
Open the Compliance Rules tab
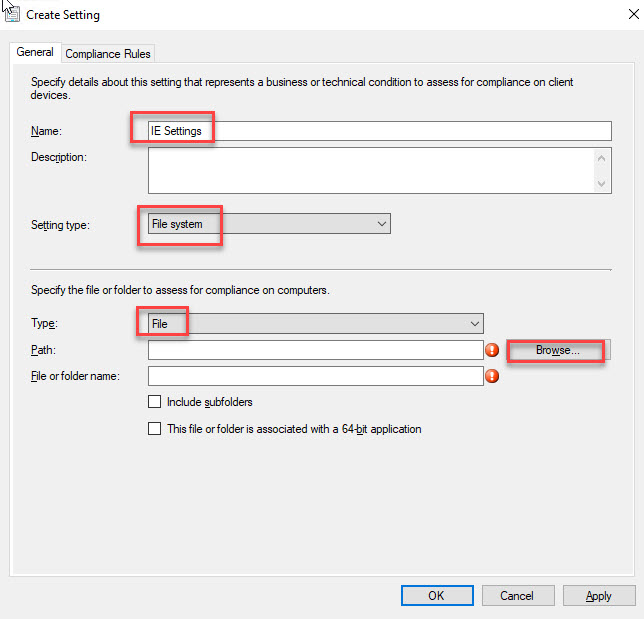(109, 54)
